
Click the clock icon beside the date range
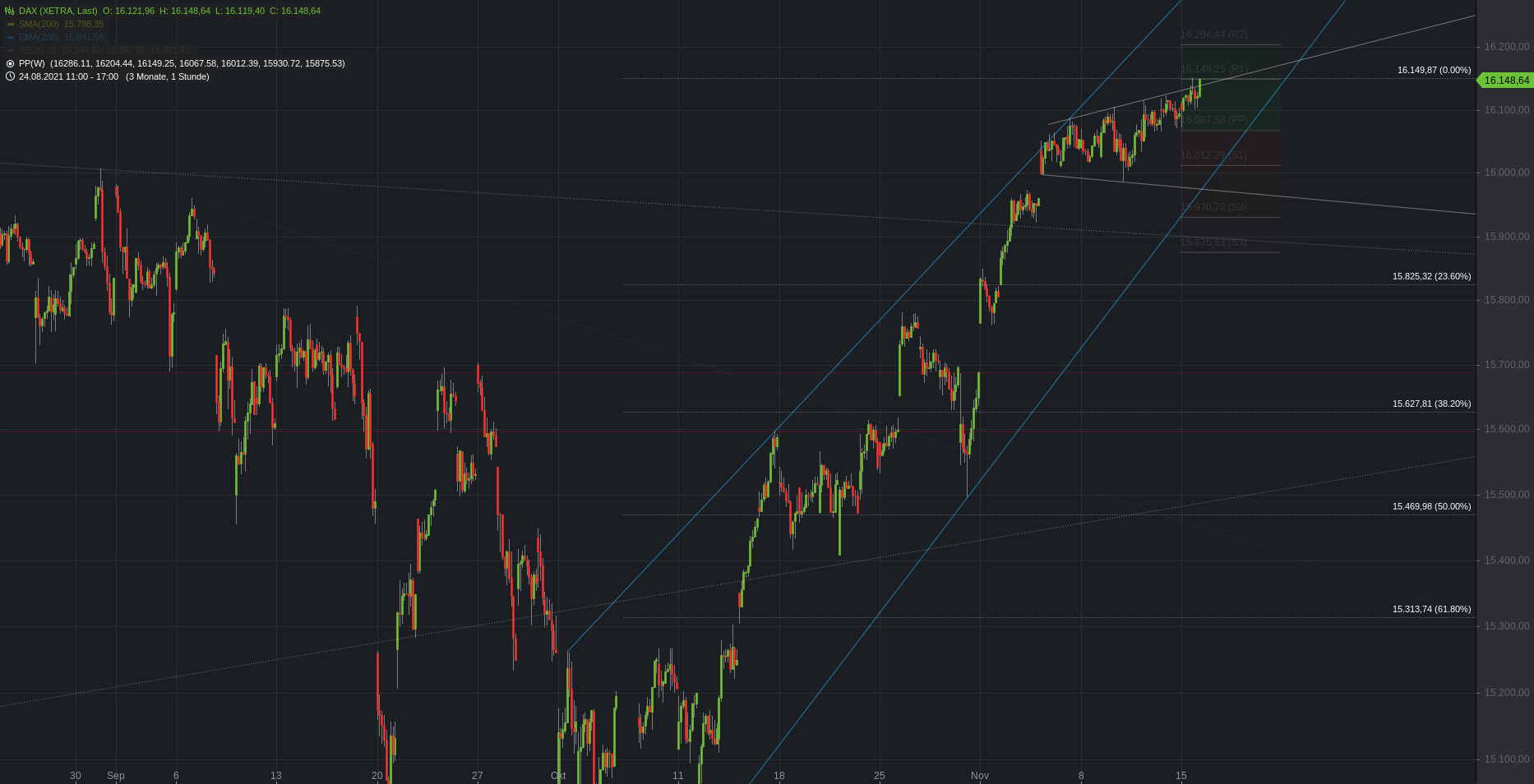pos(10,76)
